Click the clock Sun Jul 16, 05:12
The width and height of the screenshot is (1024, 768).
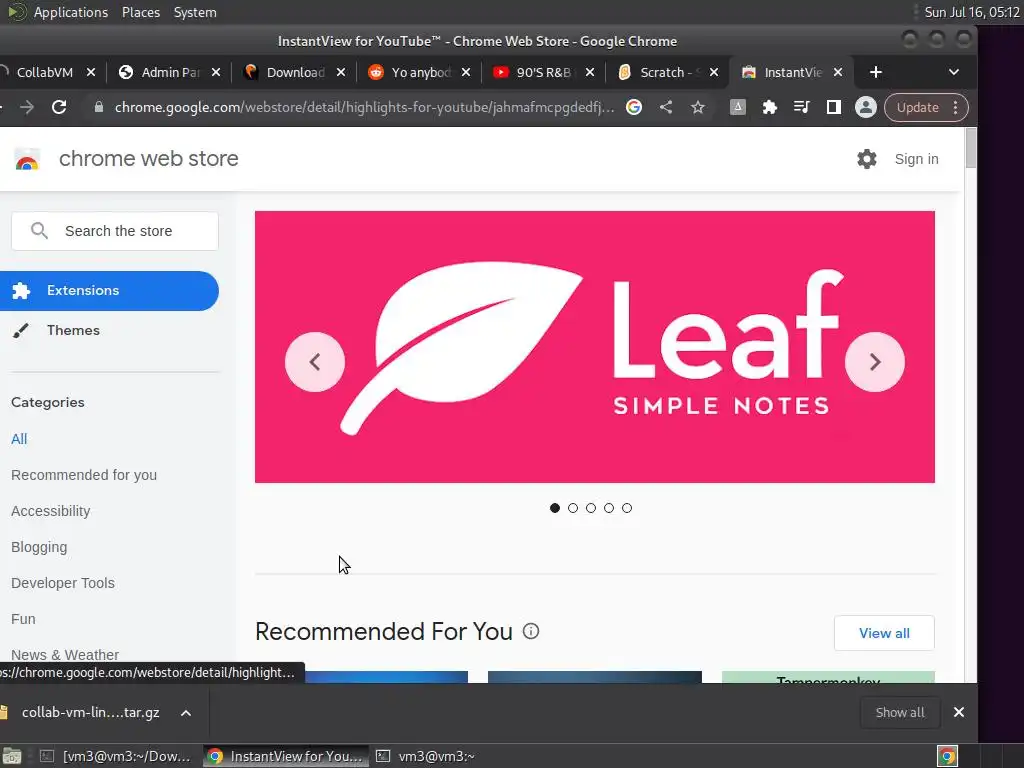coord(972,12)
